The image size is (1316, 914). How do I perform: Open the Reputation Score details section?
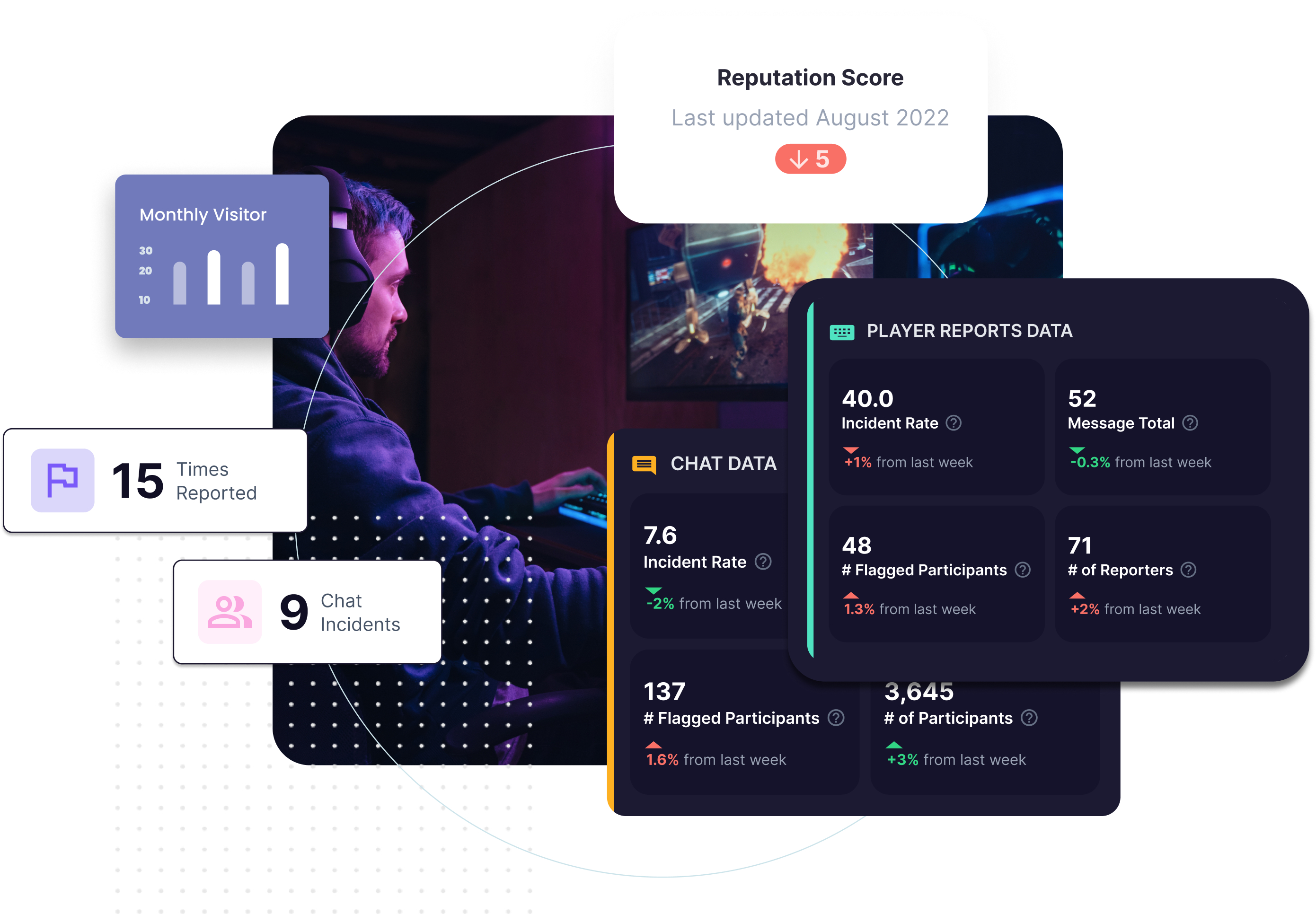[x=810, y=158]
